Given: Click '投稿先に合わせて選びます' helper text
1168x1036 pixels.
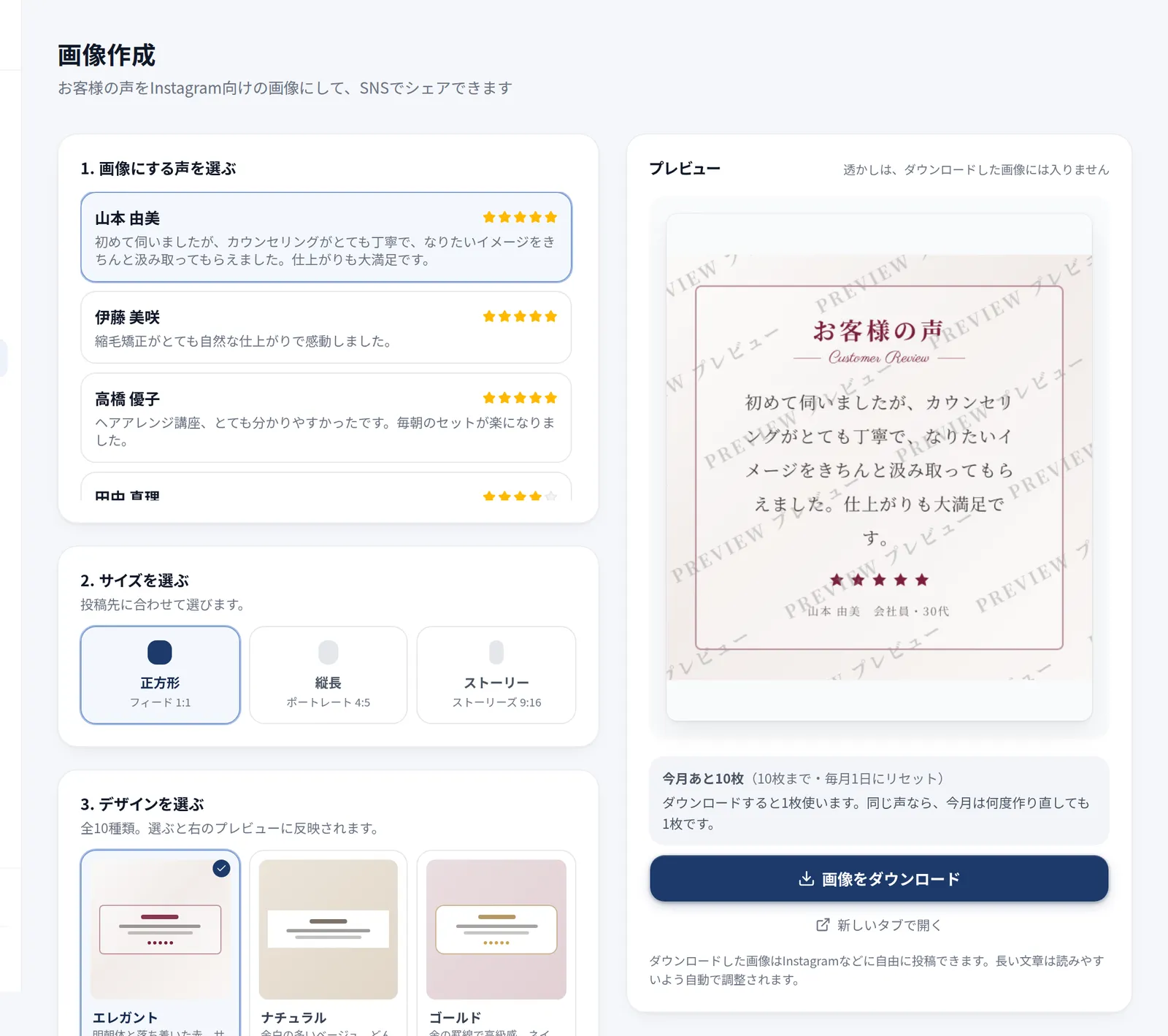Looking at the screenshot, I should 162,605.
